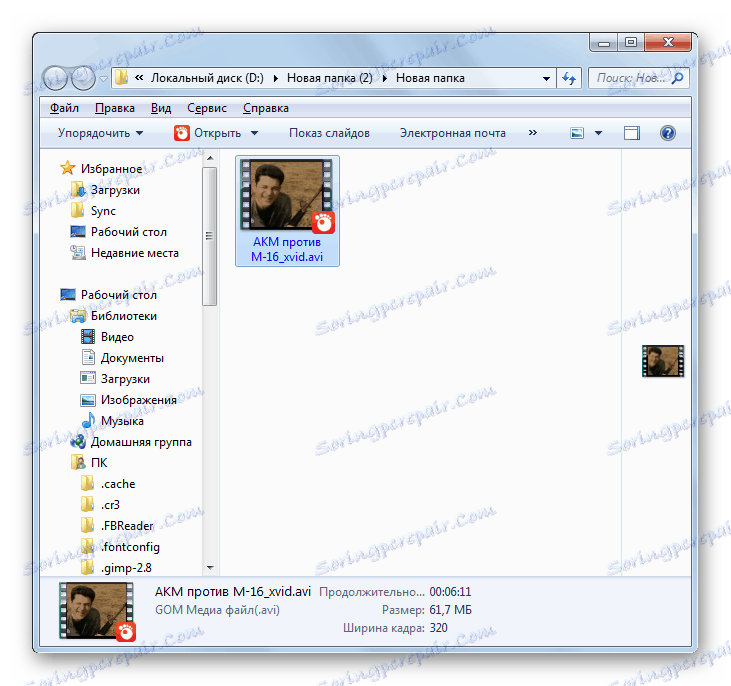Click the refresh button next to the address bar
Viewport: 731px width, 686px height.
(569, 78)
